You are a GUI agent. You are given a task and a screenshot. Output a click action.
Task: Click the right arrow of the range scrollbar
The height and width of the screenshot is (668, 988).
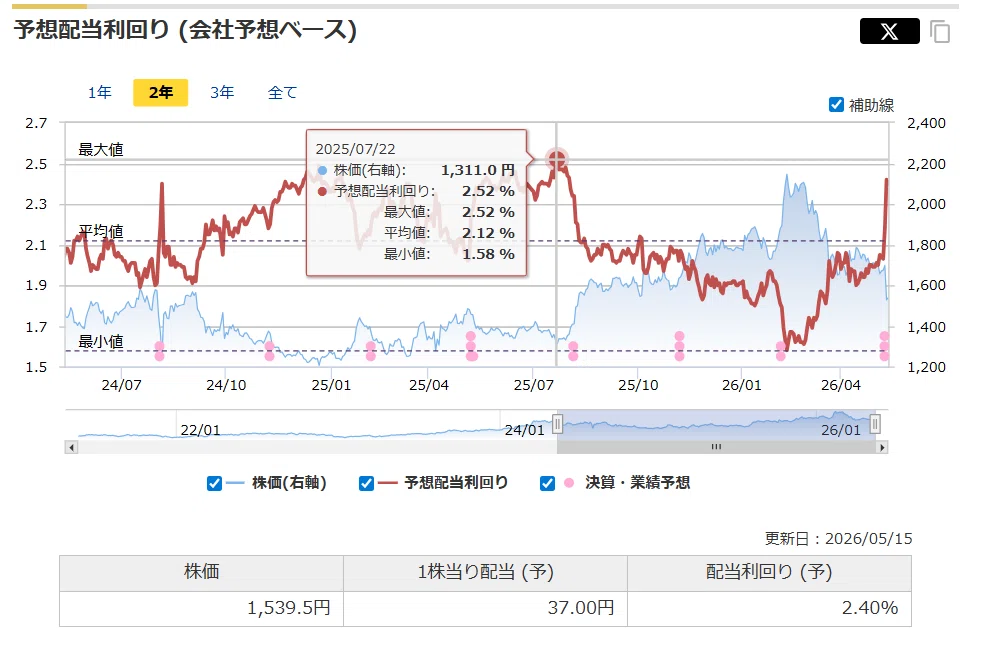point(882,447)
